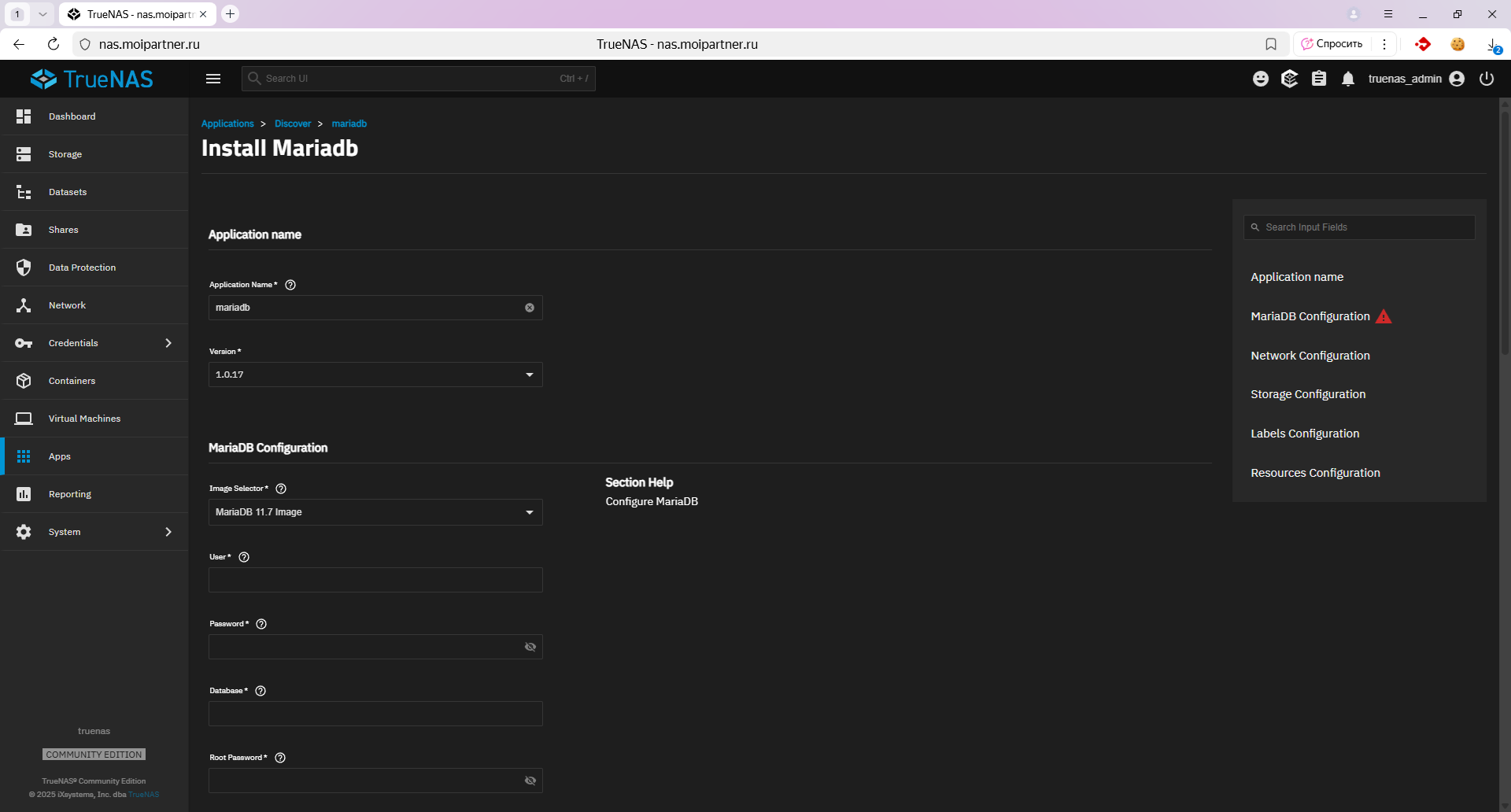Click the feedback smiley face icon
This screenshot has width=1511, height=812.
[x=1261, y=79]
